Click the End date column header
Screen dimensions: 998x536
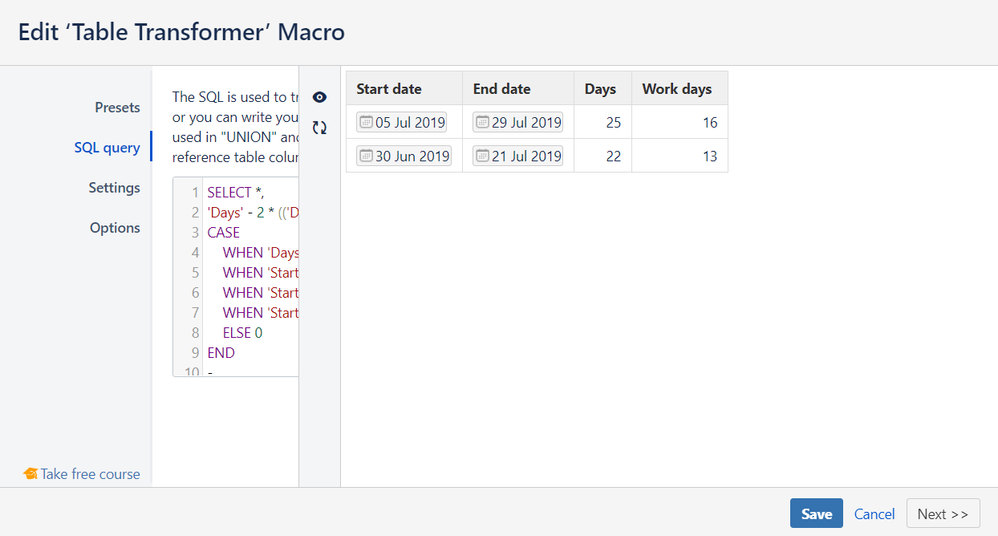click(x=502, y=89)
